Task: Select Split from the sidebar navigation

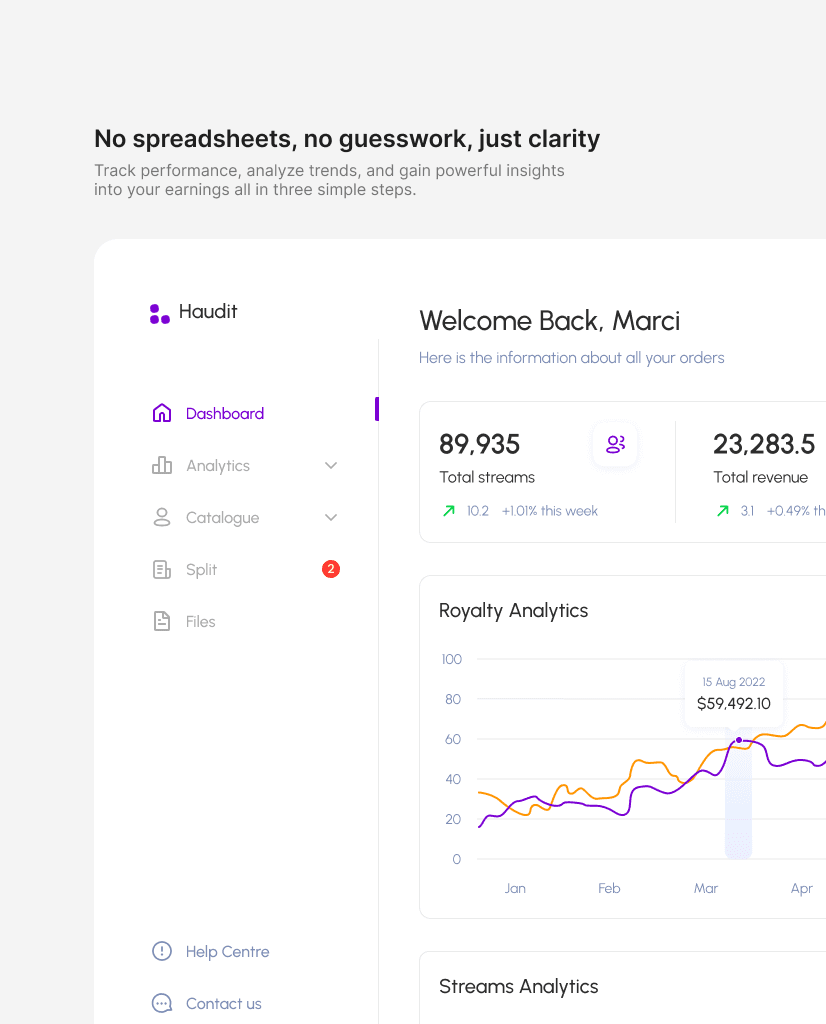Action: (200, 569)
